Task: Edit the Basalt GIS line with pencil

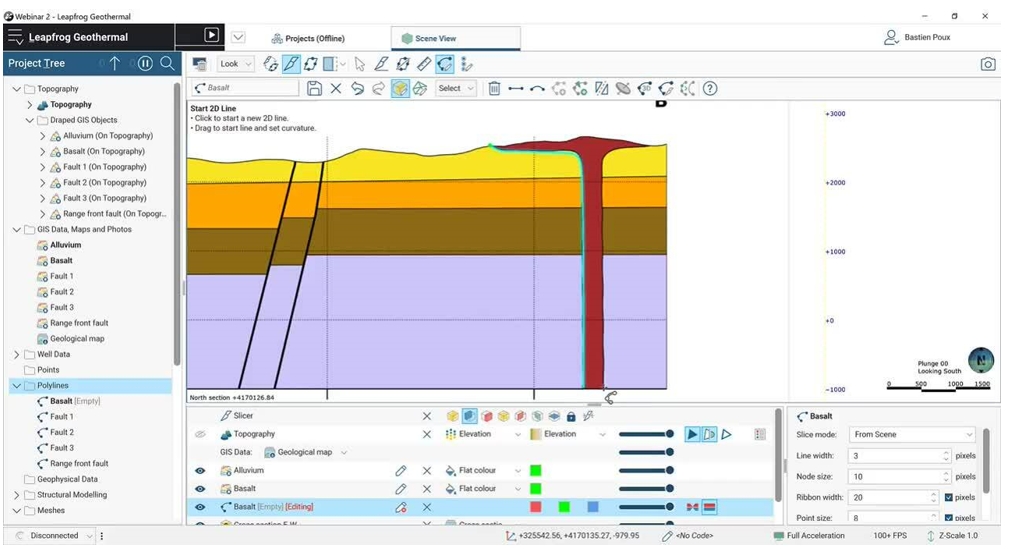Action: (x=401, y=488)
